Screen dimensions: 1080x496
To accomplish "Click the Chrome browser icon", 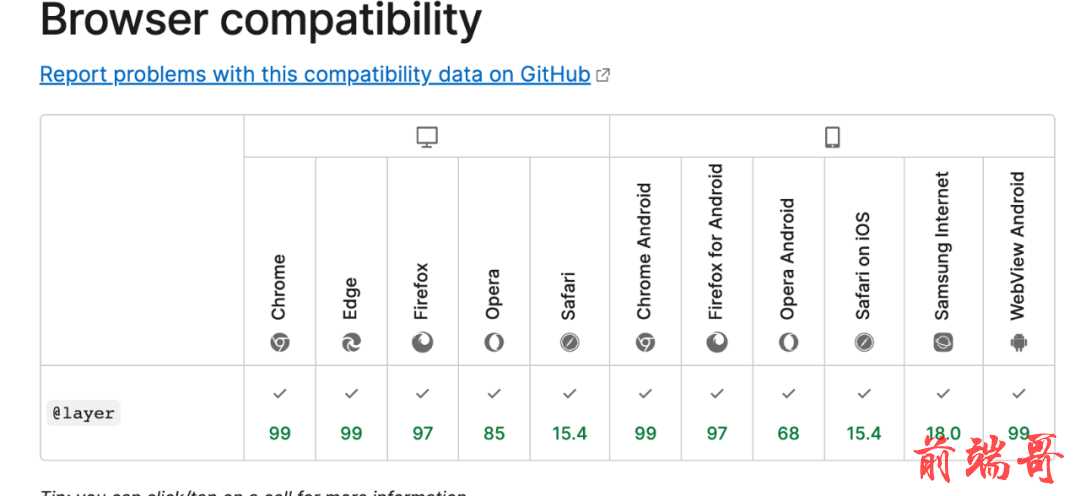I will pyautogui.click(x=280, y=342).
